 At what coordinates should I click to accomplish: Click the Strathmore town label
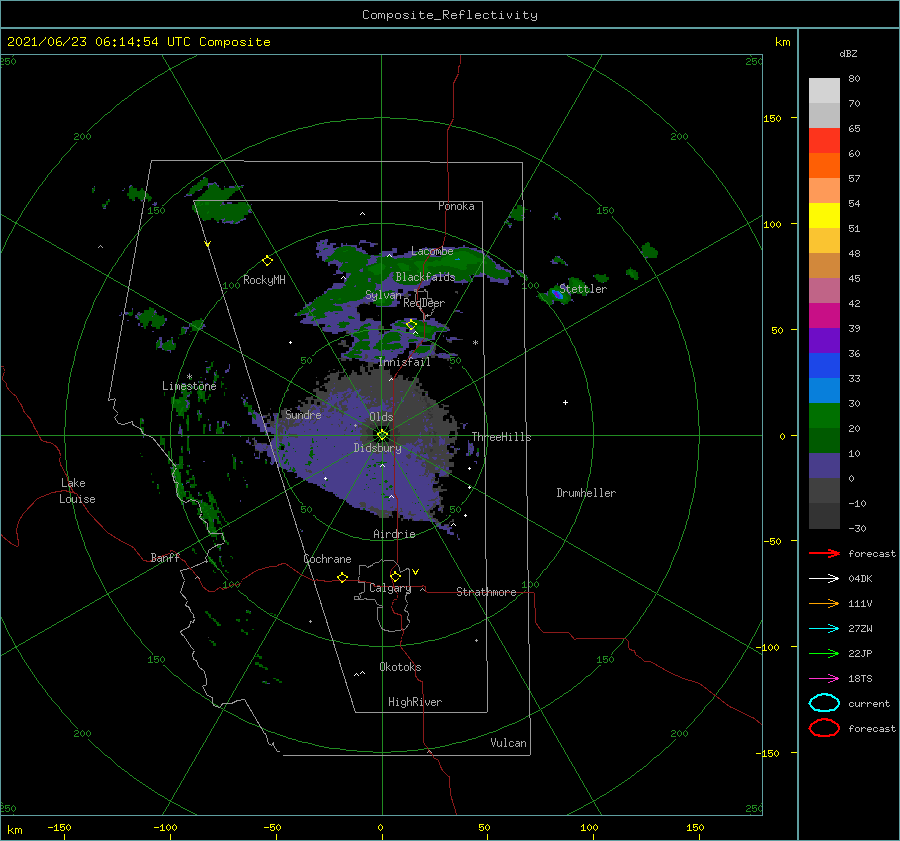(x=486, y=592)
